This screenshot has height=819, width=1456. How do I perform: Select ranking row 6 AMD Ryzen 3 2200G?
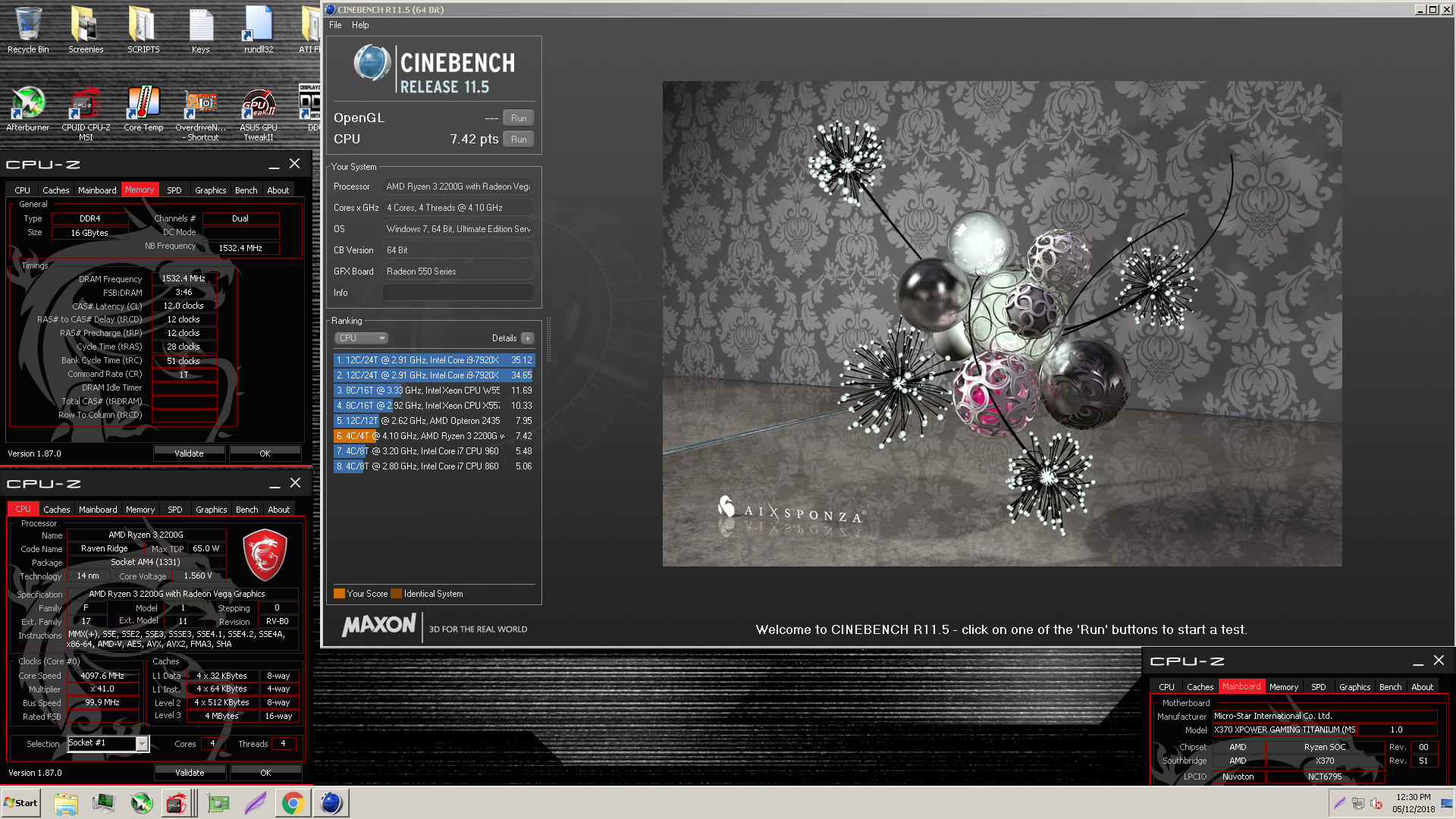pos(434,436)
